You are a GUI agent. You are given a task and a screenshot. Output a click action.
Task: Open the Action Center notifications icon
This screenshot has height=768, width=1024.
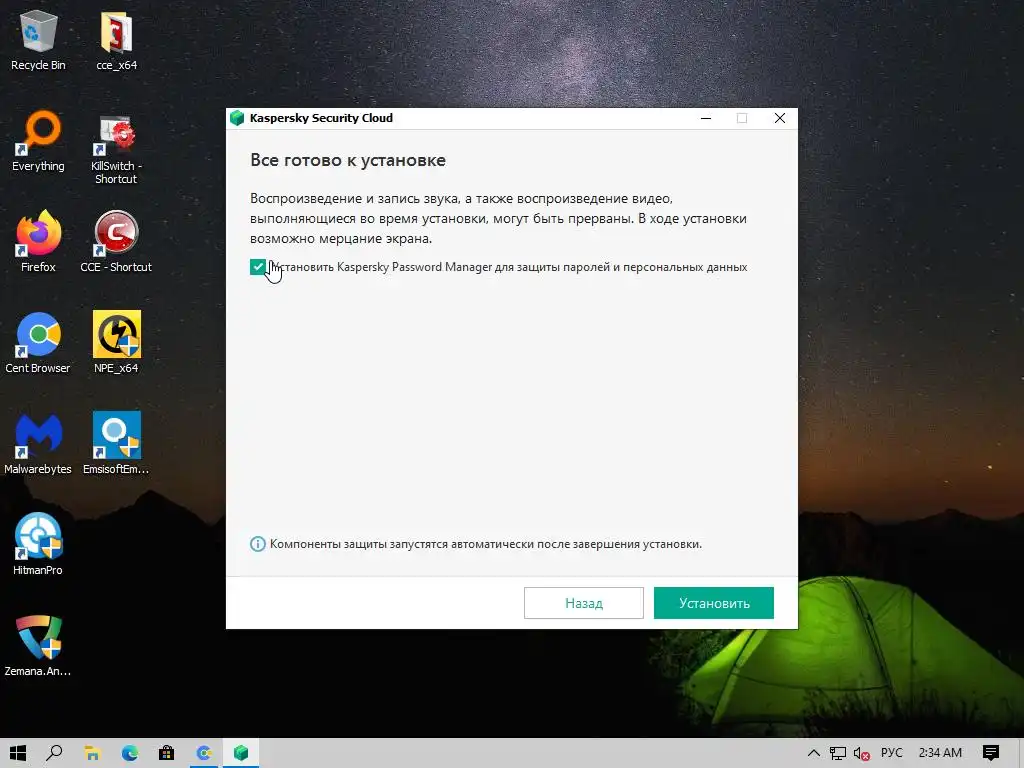click(991, 753)
